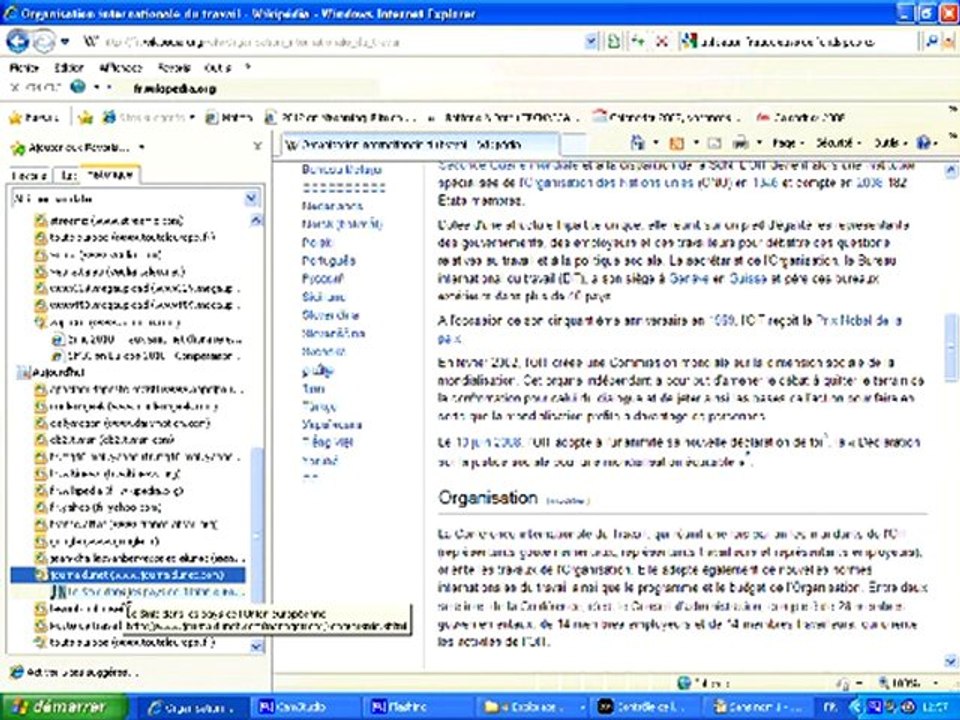This screenshot has height=720, width=960.
Task: Expand the Home icon dropdown arrow
Action: [655, 143]
